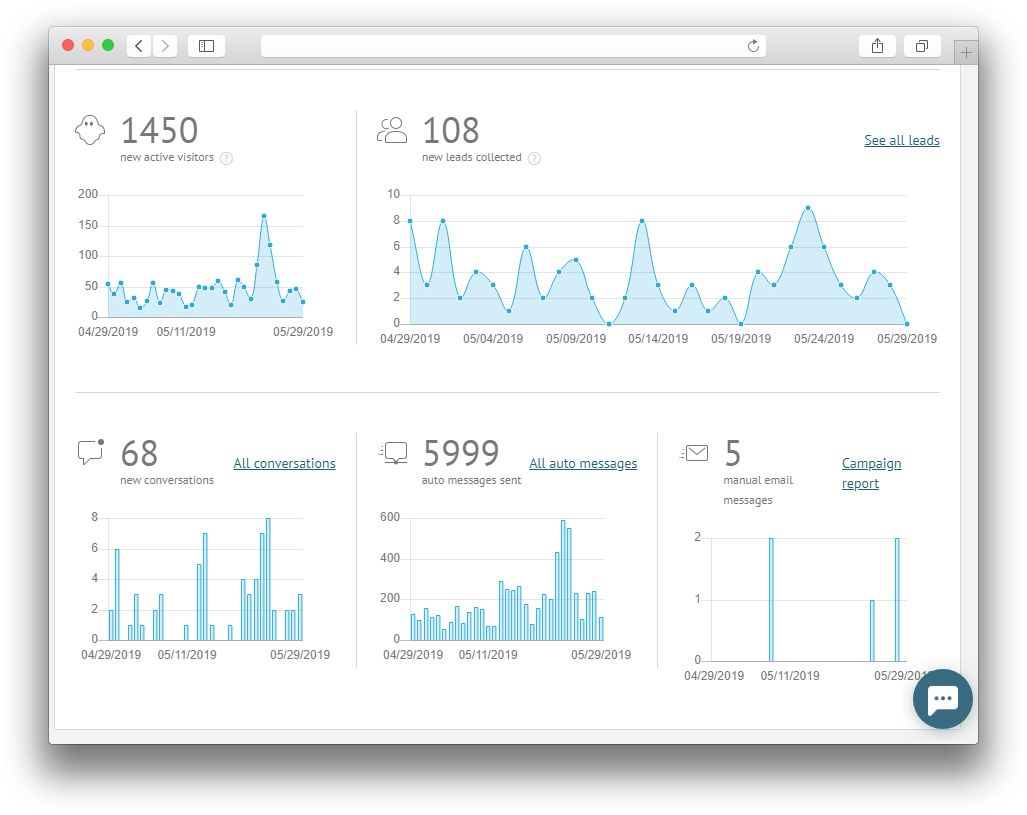
Task: Click the 'new active visitors' label
Action: point(167,157)
